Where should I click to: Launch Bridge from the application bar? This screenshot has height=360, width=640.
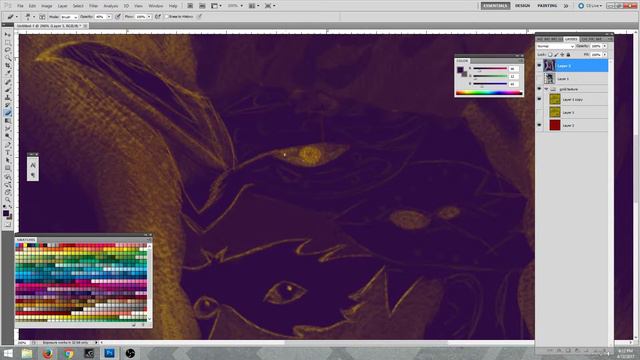[x=190, y=6]
